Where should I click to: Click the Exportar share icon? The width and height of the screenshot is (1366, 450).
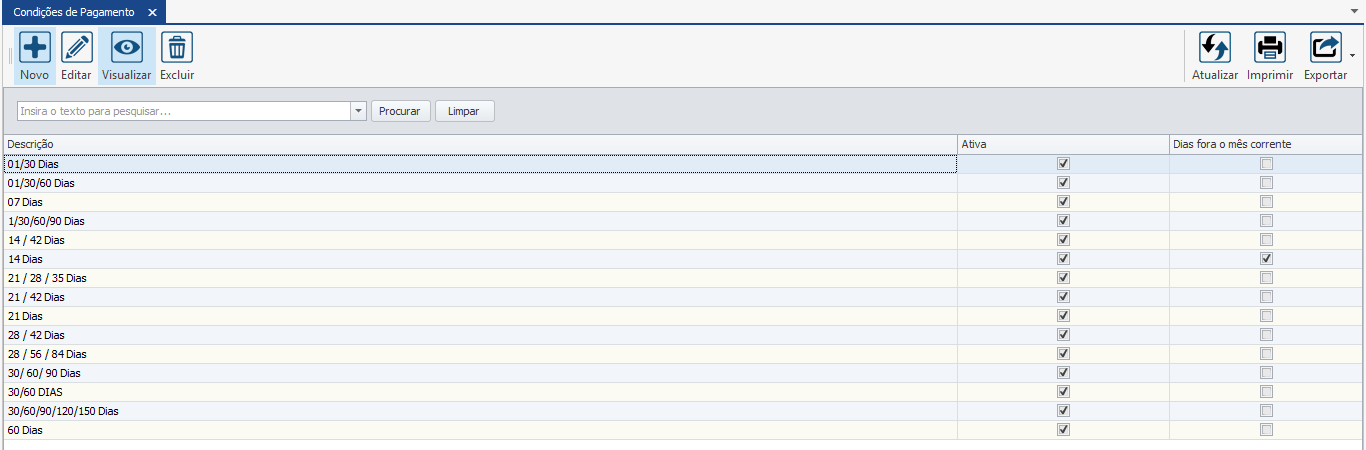click(1325, 47)
